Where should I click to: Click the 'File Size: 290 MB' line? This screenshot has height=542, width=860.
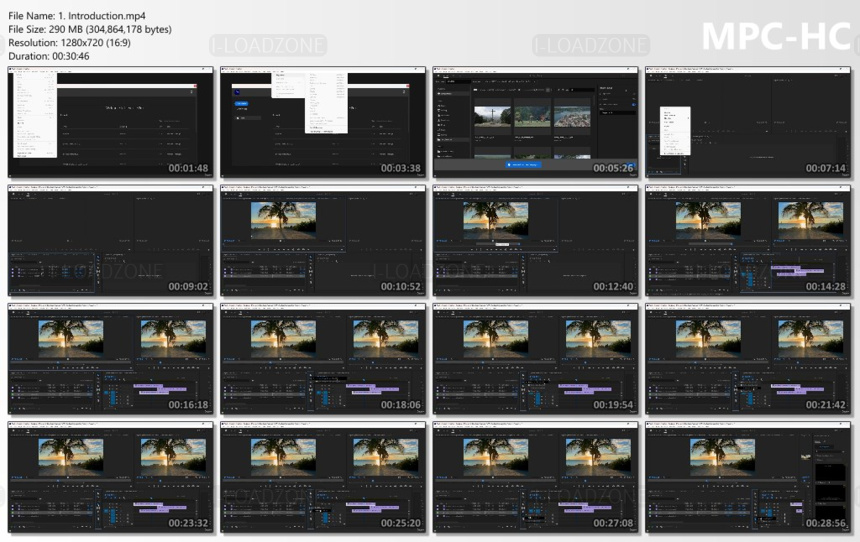[x=90, y=30]
